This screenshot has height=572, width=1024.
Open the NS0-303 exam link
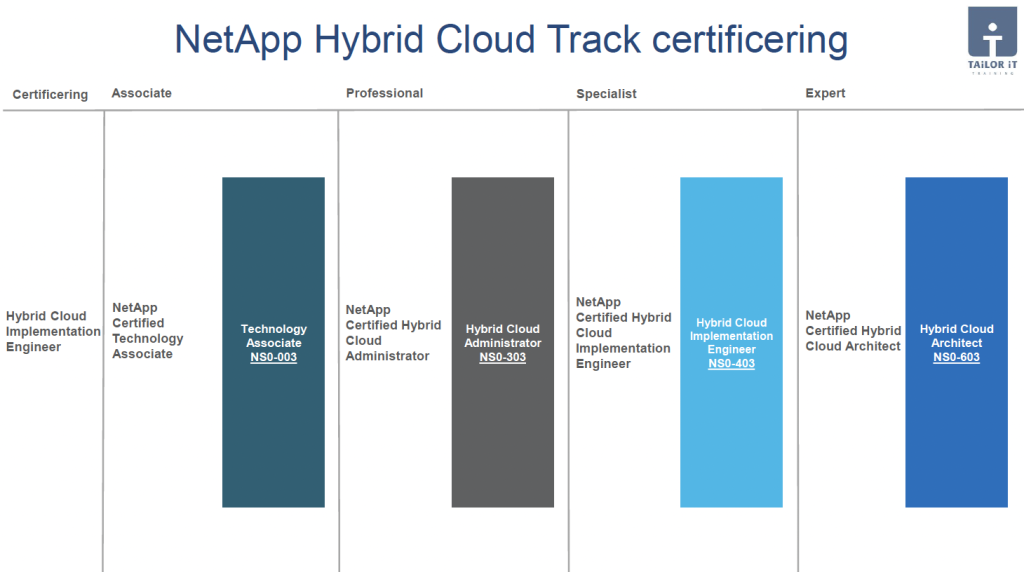click(502, 357)
